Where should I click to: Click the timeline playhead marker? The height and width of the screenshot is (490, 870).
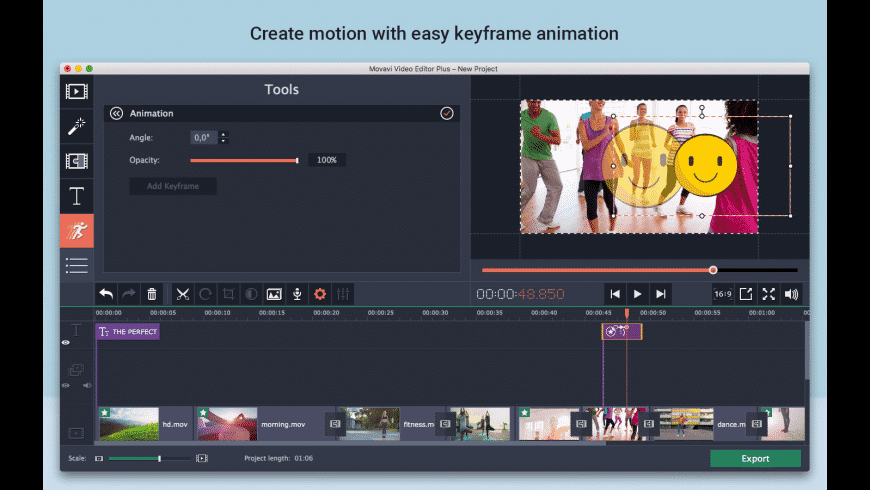click(x=627, y=314)
